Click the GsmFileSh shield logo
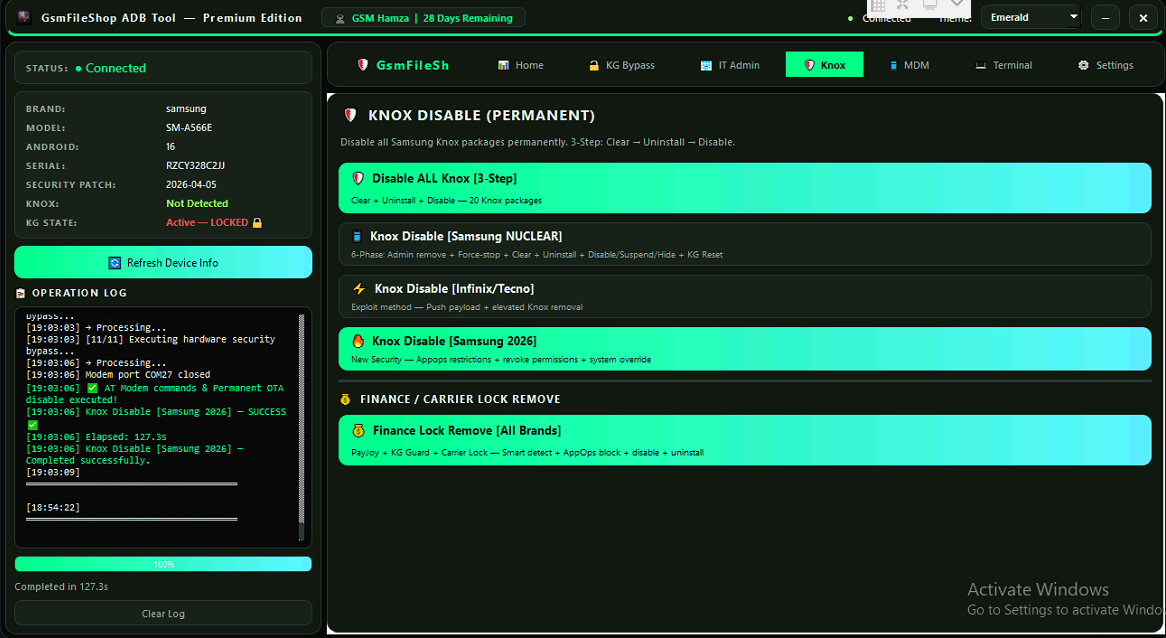1166x638 pixels. (363, 65)
